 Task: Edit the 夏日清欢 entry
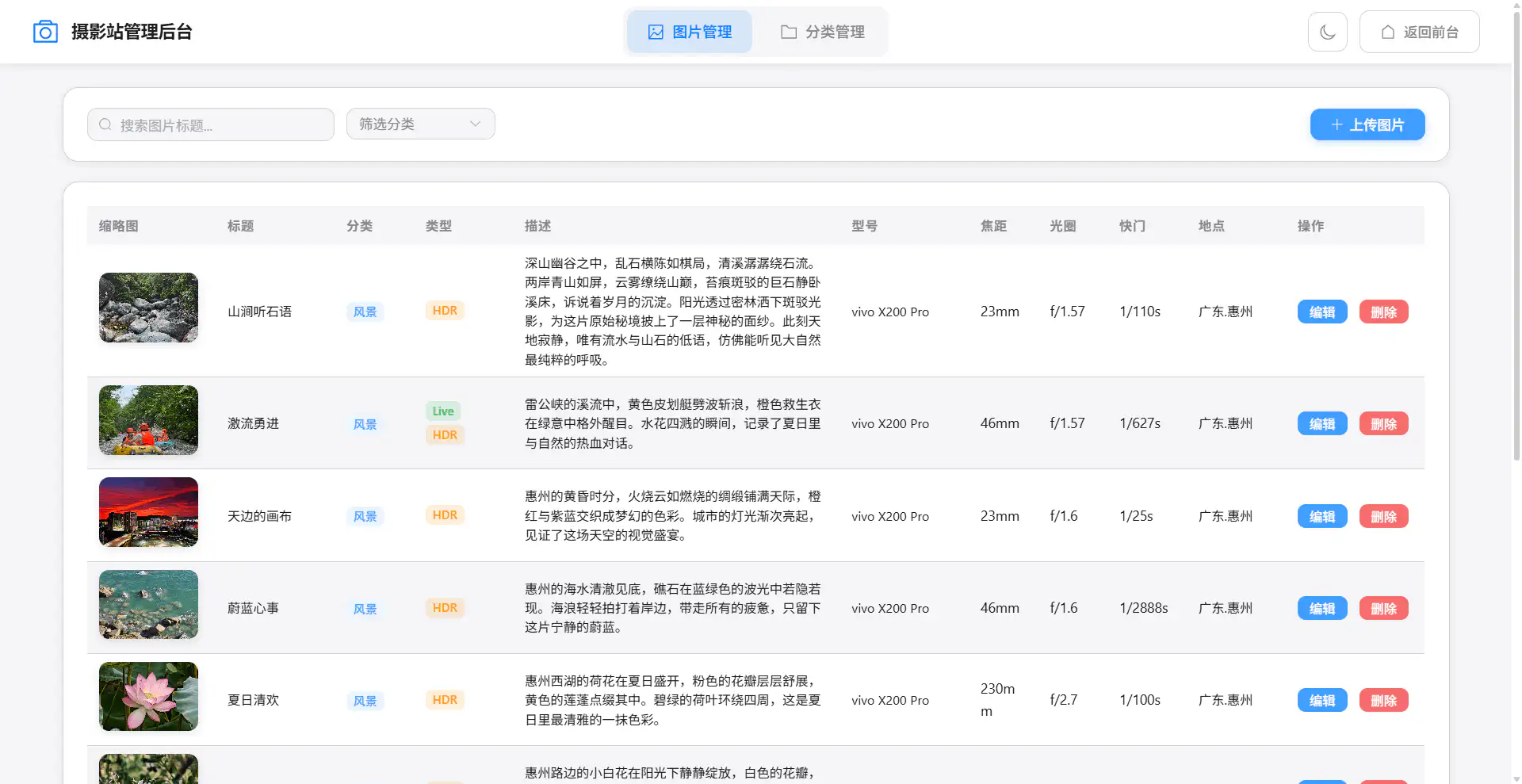pyautogui.click(x=1321, y=700)
